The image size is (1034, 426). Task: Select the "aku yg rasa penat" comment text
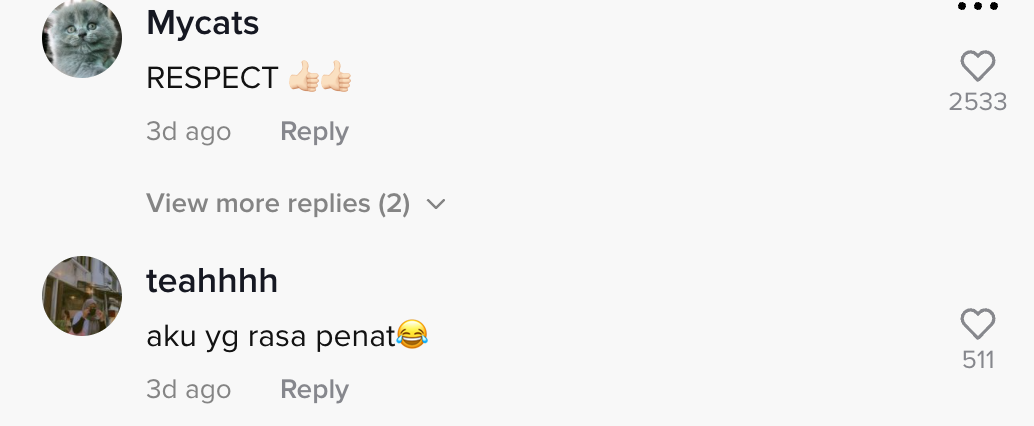click(x=270, y=337)
